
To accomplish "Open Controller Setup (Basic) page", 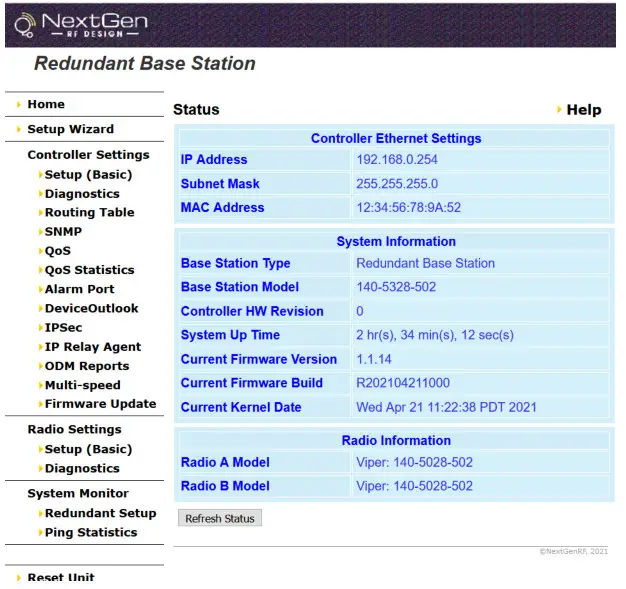I will coord(88,175).
